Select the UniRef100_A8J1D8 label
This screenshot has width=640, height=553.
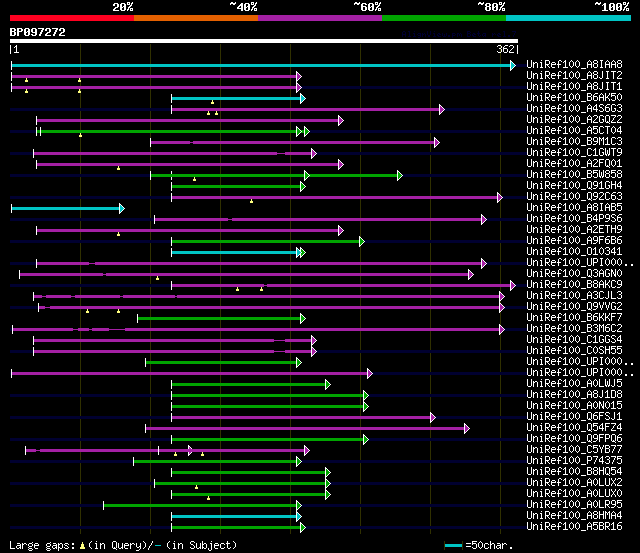point(574,395)
